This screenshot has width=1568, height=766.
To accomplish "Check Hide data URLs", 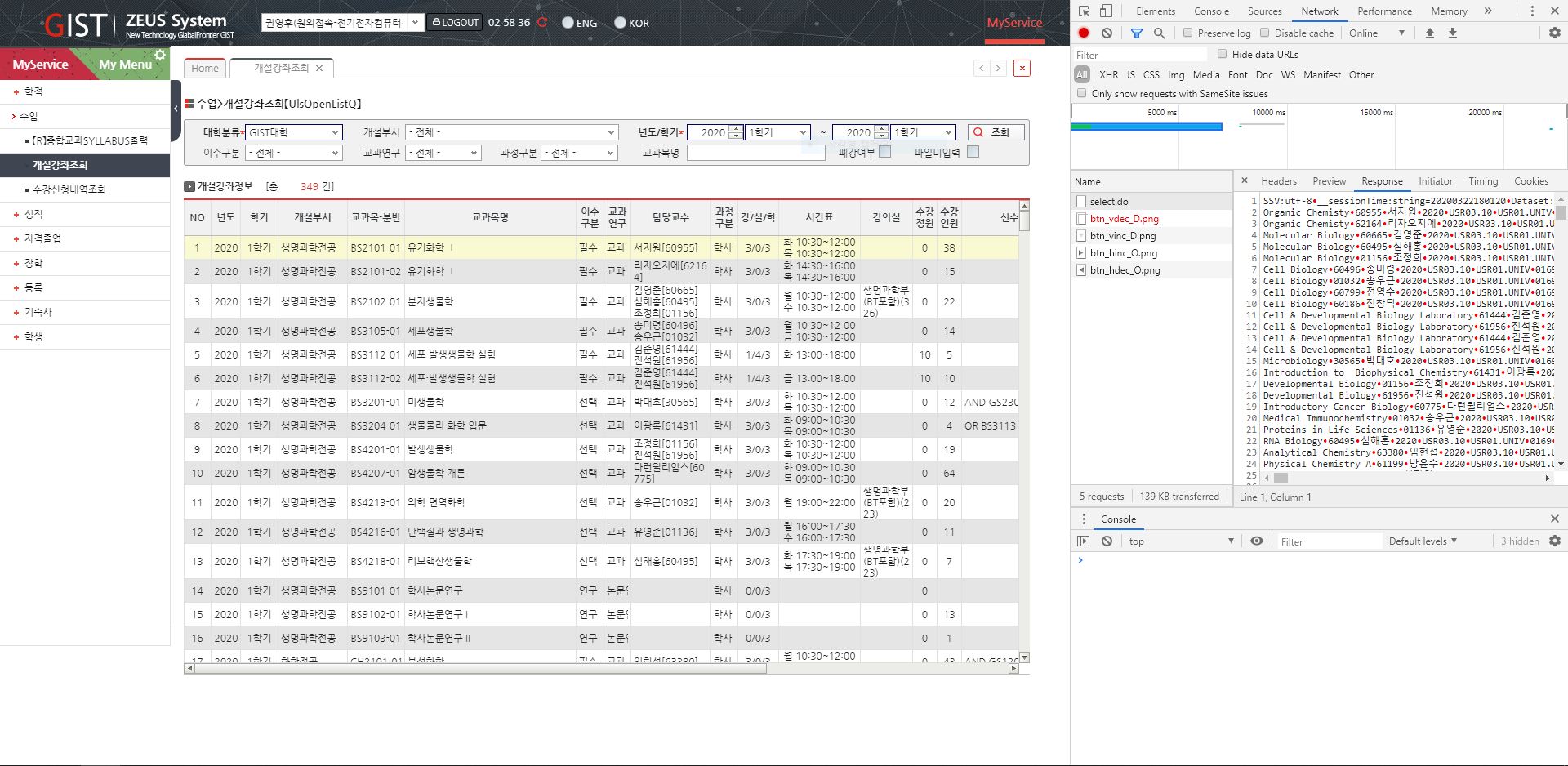I will [x=1223, y=54].
